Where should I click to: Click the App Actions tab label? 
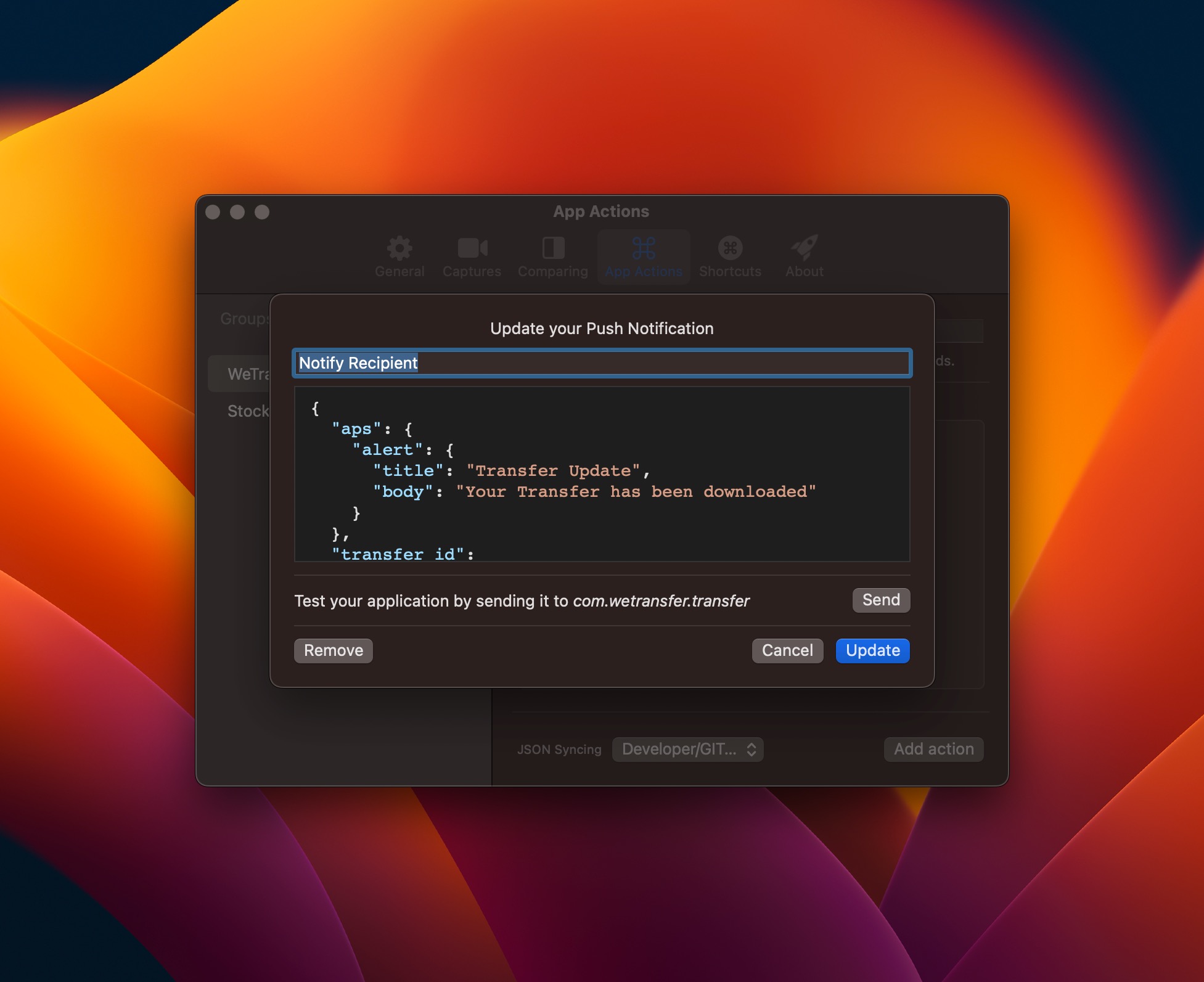(644, 271)
